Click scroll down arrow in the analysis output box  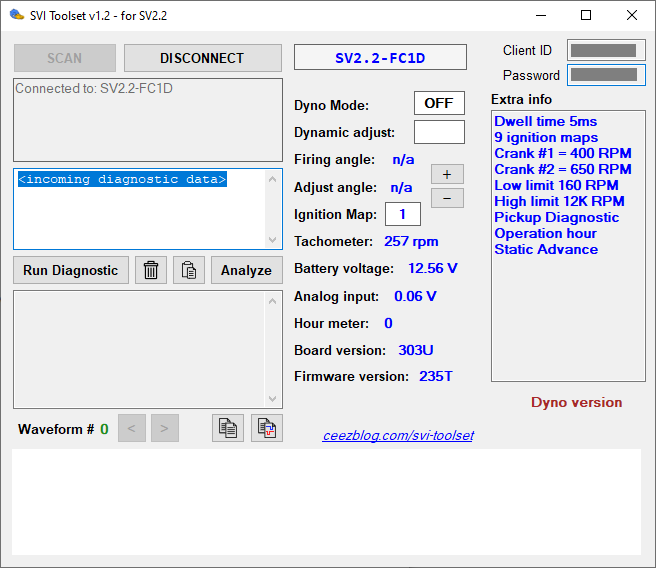click(272, 399)
